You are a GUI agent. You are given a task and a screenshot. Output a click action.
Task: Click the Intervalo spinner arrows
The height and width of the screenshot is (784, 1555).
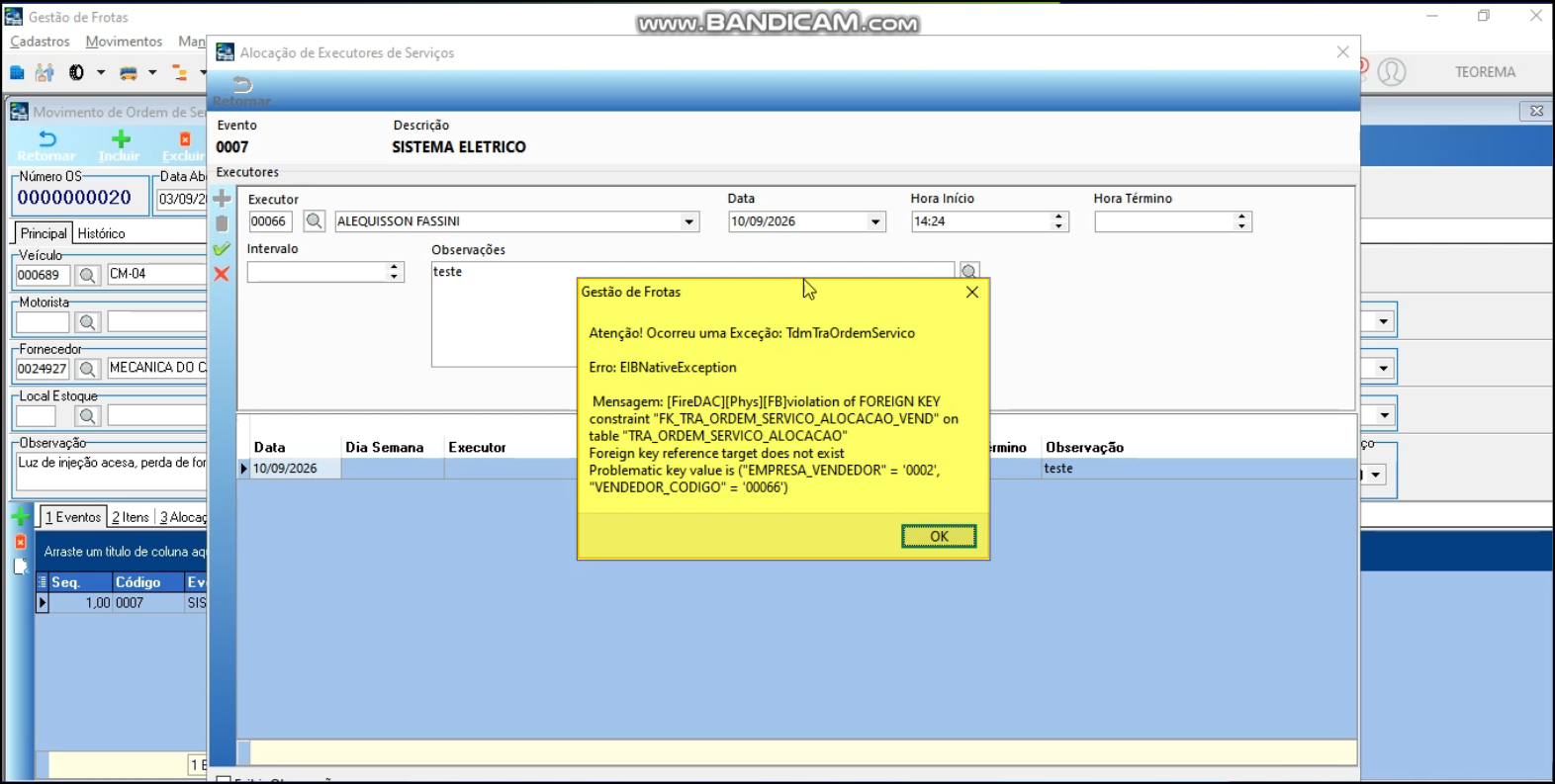[394, 271]
